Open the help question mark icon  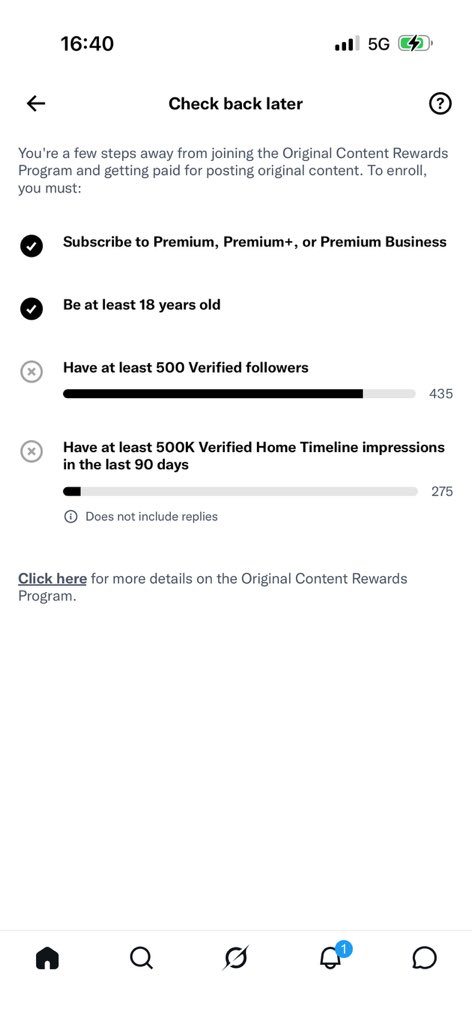coord(440,103)
